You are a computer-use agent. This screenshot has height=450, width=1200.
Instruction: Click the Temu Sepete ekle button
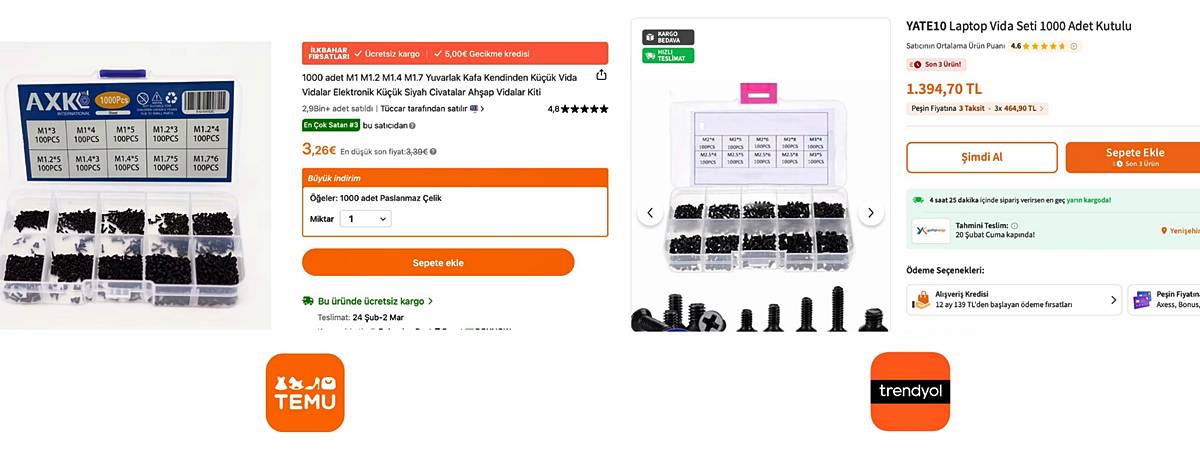coord(438,262)
